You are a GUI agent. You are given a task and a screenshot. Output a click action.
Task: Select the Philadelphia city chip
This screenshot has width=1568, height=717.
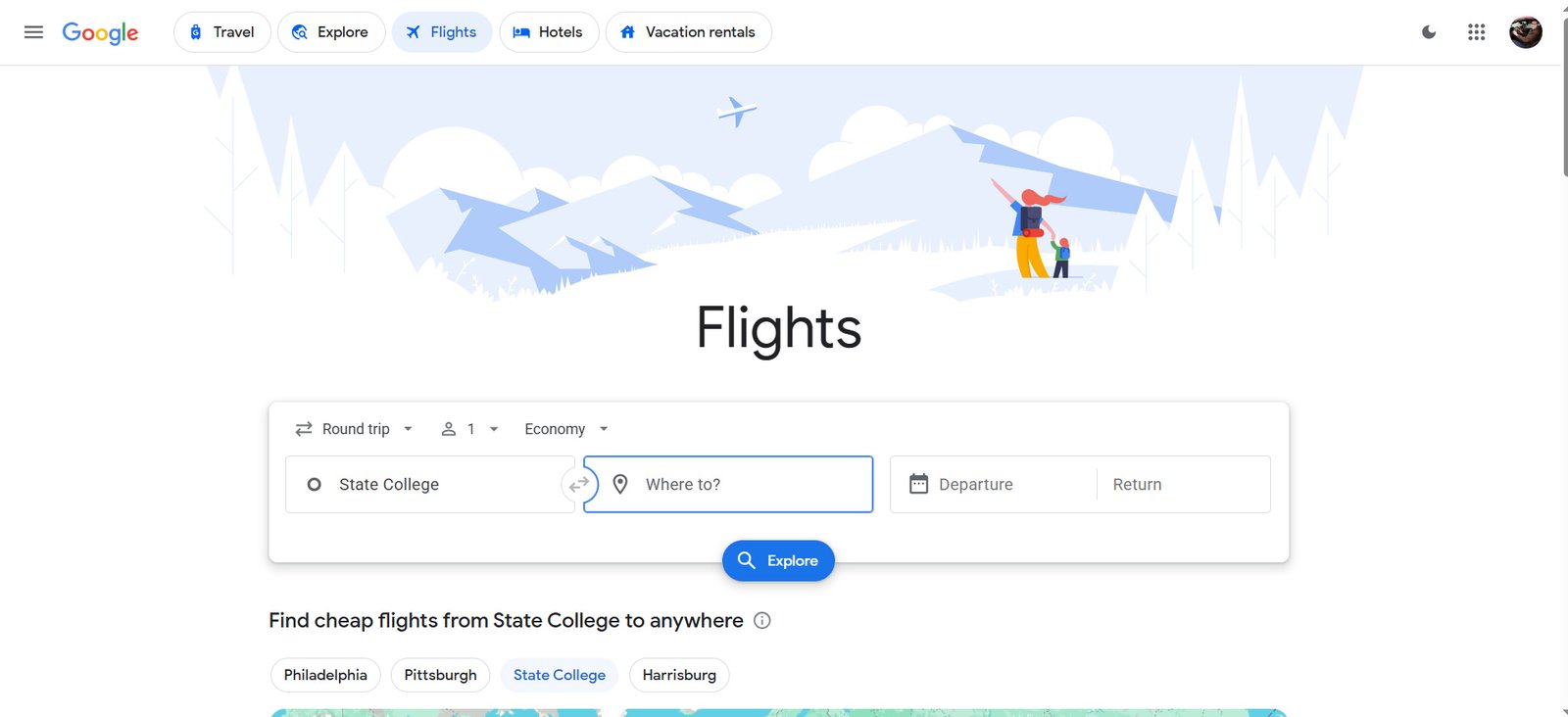point(325,675)
